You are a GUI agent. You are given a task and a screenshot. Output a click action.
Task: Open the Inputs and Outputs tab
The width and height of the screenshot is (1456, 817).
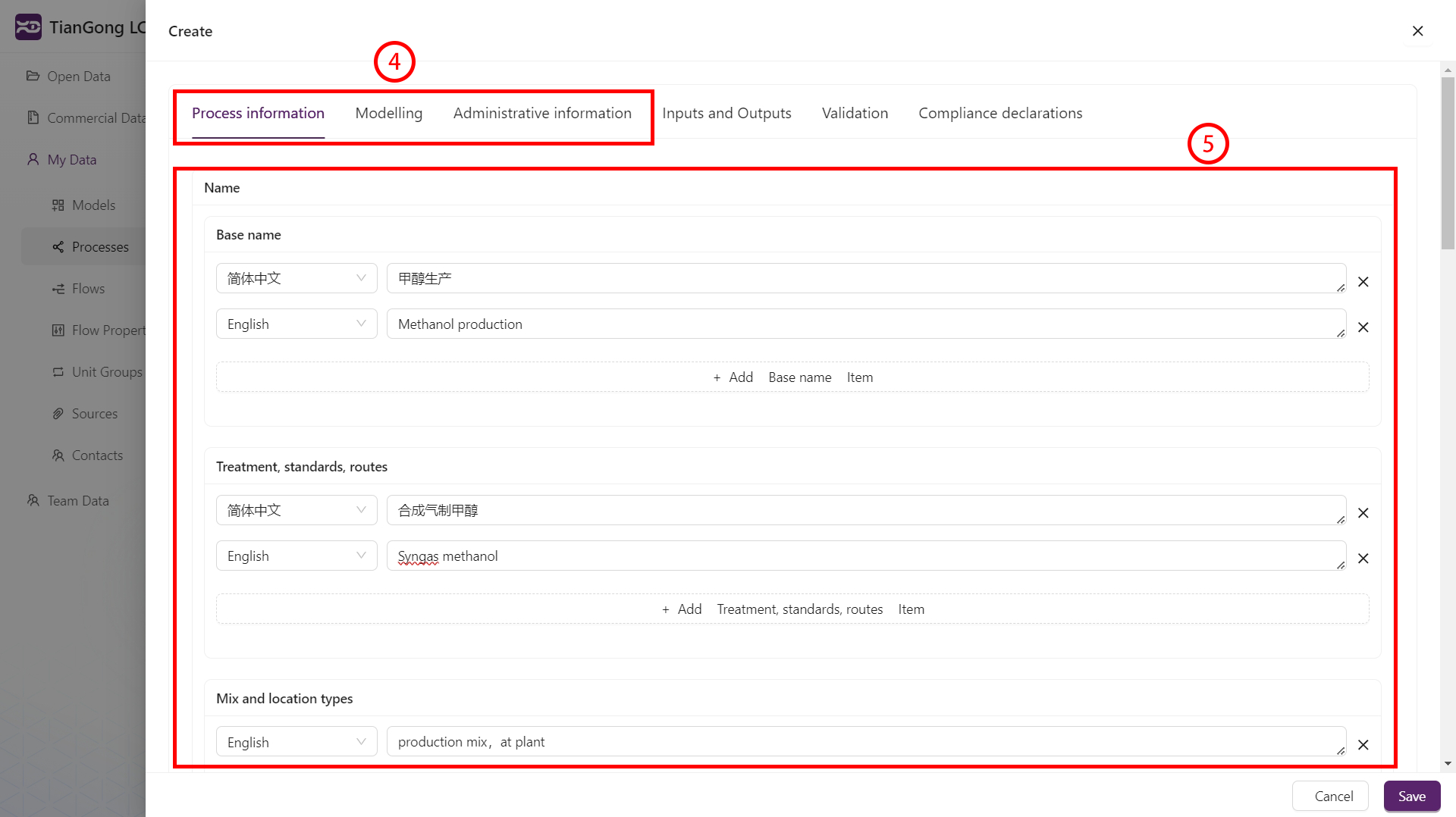[x=726, y=114]
